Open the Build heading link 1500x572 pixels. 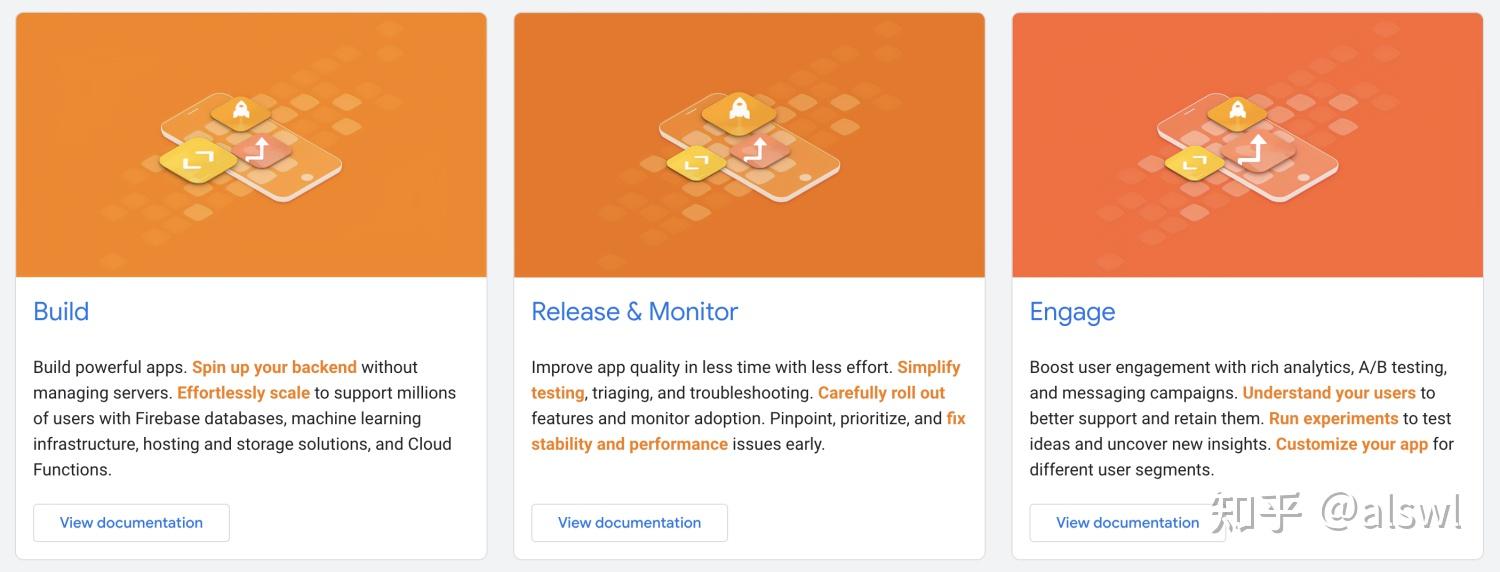[x=61, y=312]
